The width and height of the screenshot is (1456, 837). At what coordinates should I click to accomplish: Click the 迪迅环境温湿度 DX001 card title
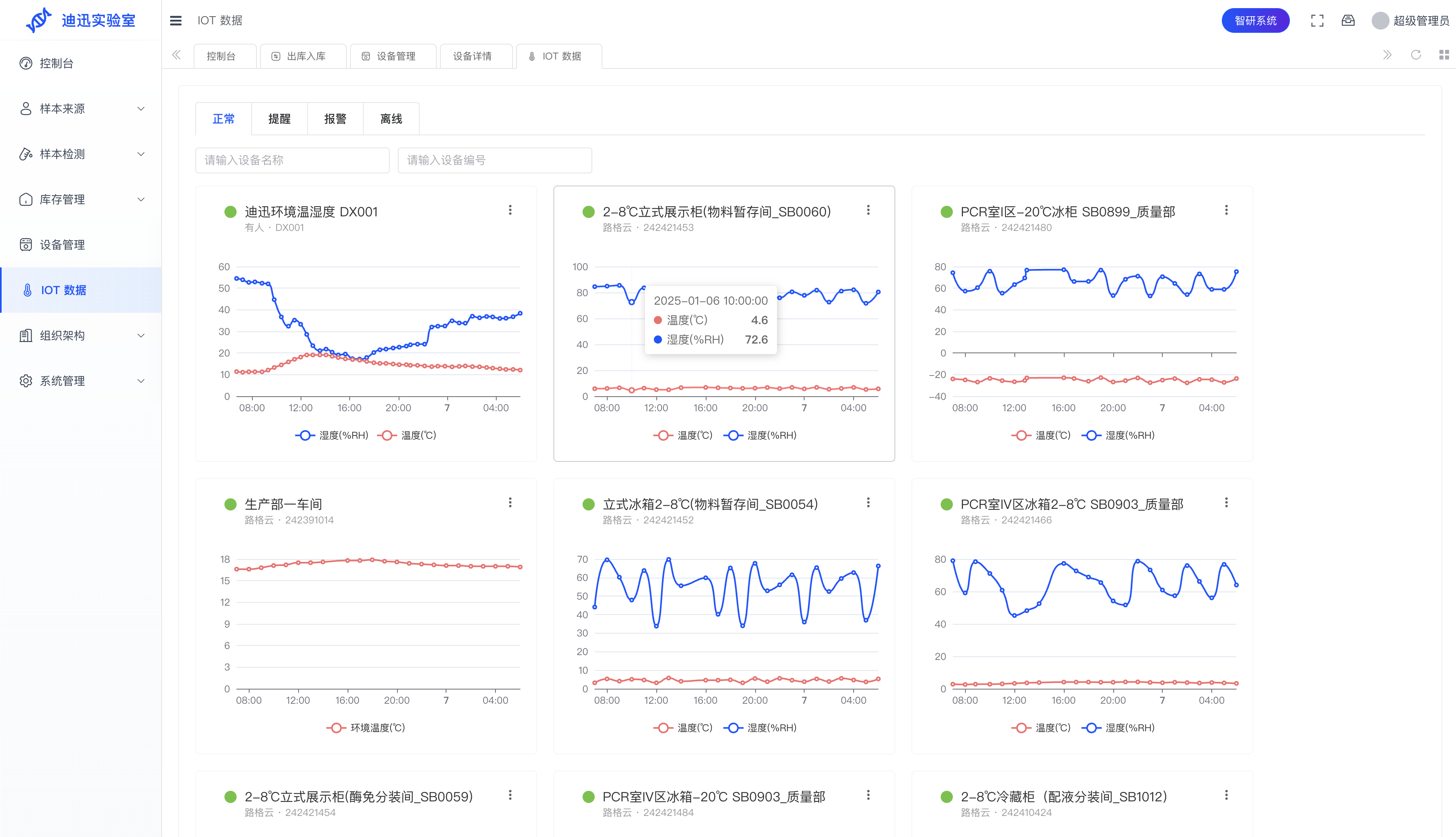(x=311, y=212)
